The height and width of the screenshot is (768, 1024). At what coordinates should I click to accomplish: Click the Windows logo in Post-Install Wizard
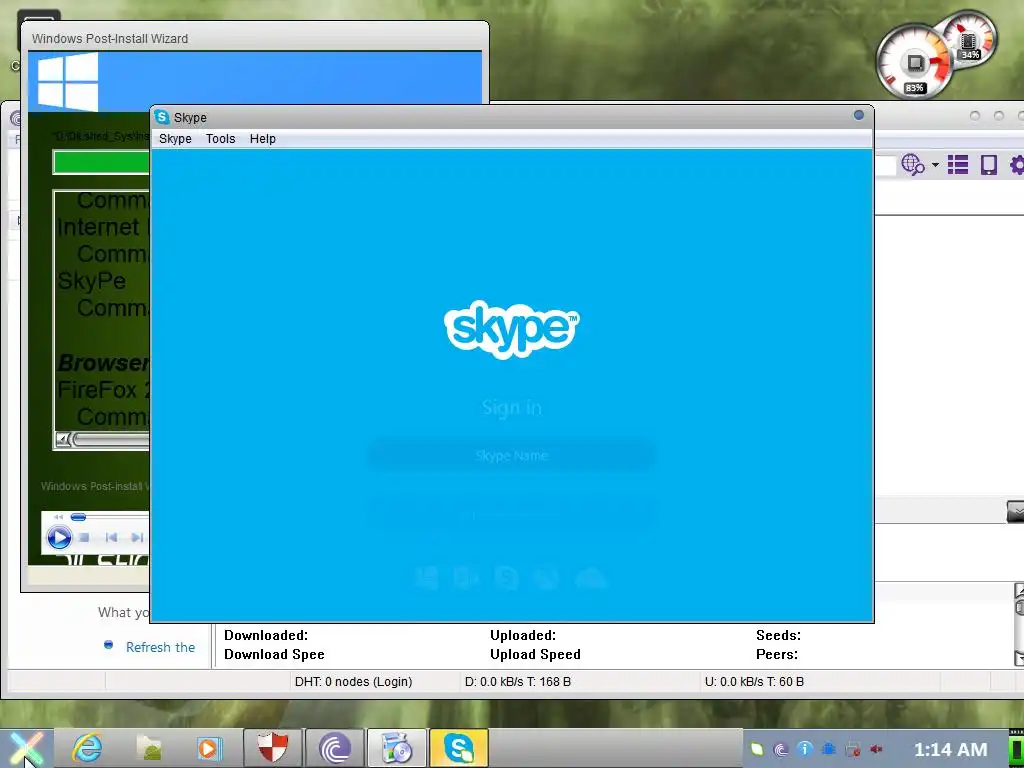pos(67,82)
